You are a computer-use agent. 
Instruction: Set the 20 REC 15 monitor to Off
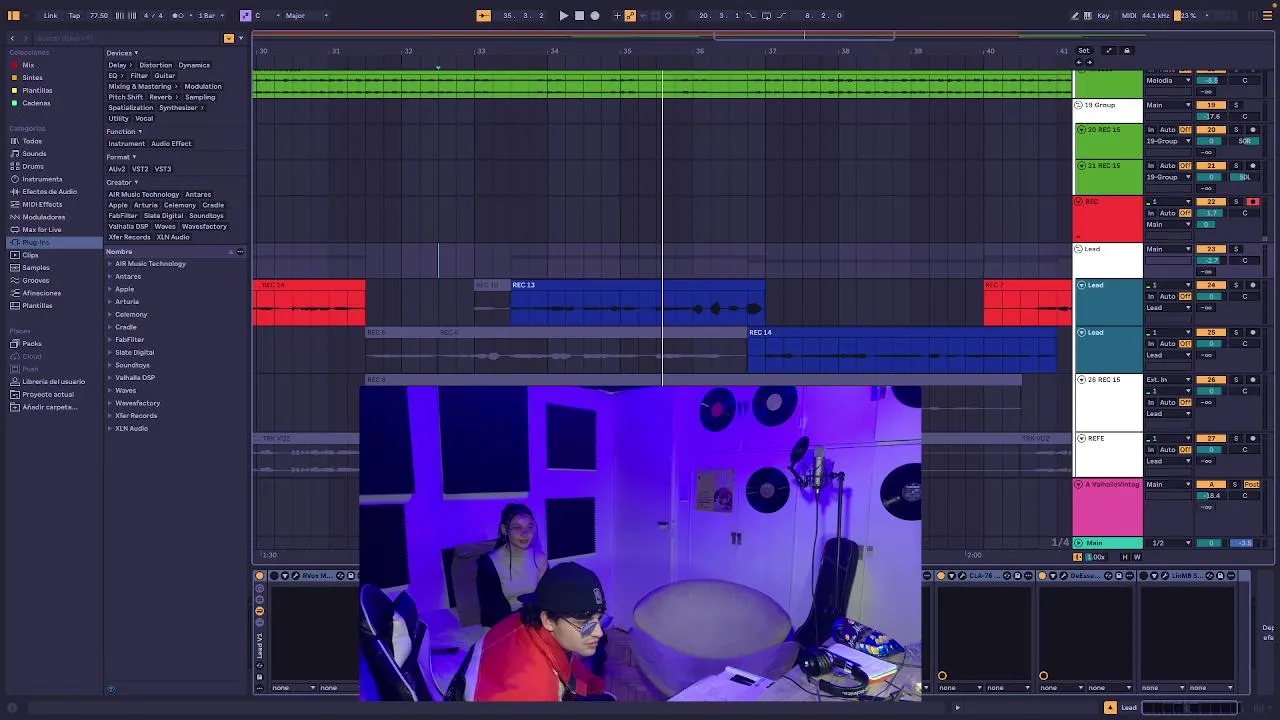coord(1186,130)
